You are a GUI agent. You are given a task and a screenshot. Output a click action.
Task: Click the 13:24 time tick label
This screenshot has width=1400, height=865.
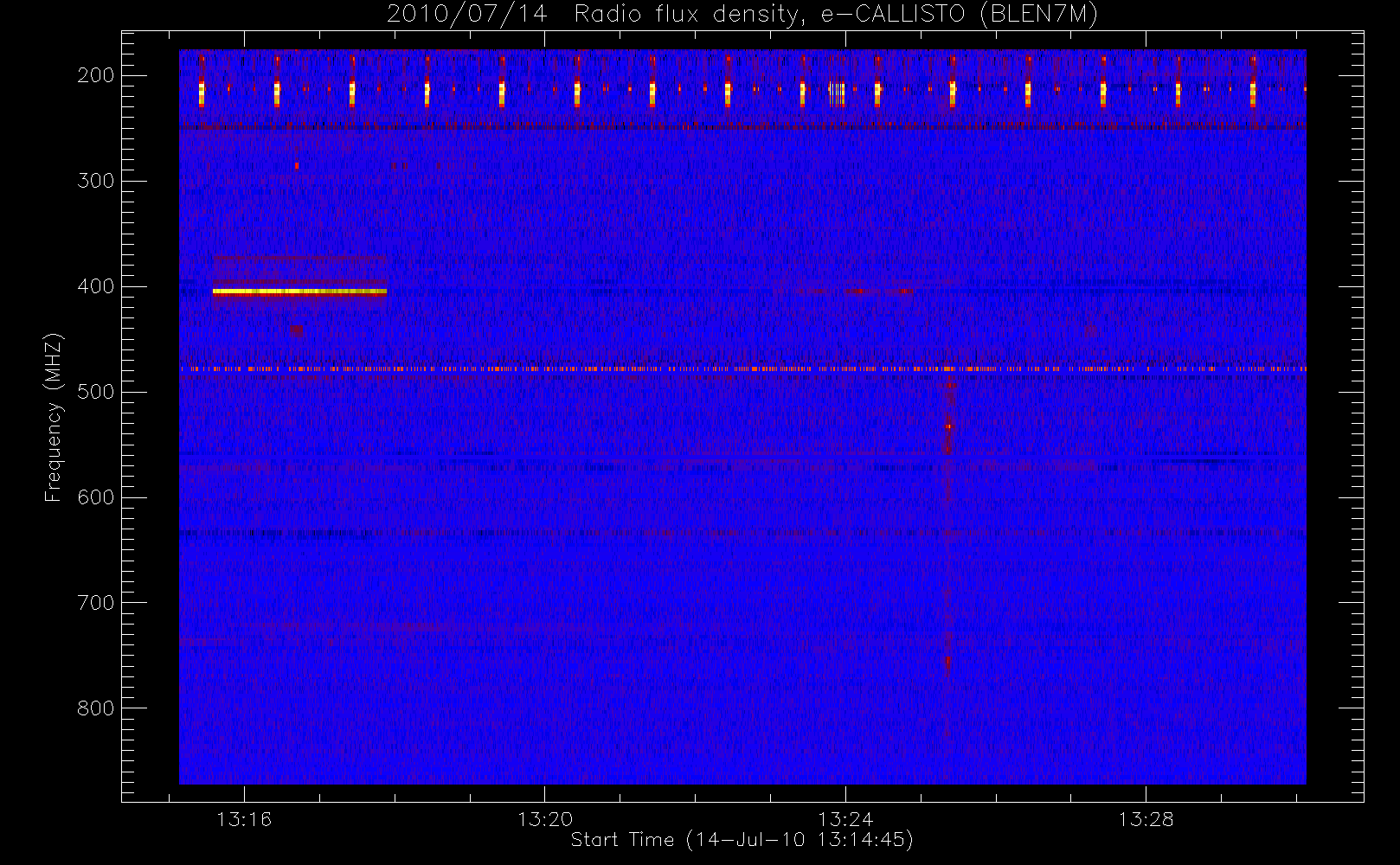pos(845,819)
